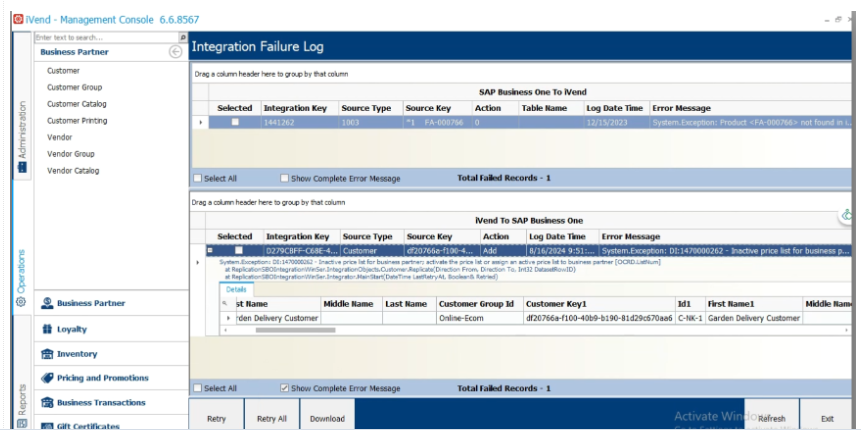Tick the Selected checkbox for key 1441262
Viewport: 861px width, 436px height.
(235, 122)
